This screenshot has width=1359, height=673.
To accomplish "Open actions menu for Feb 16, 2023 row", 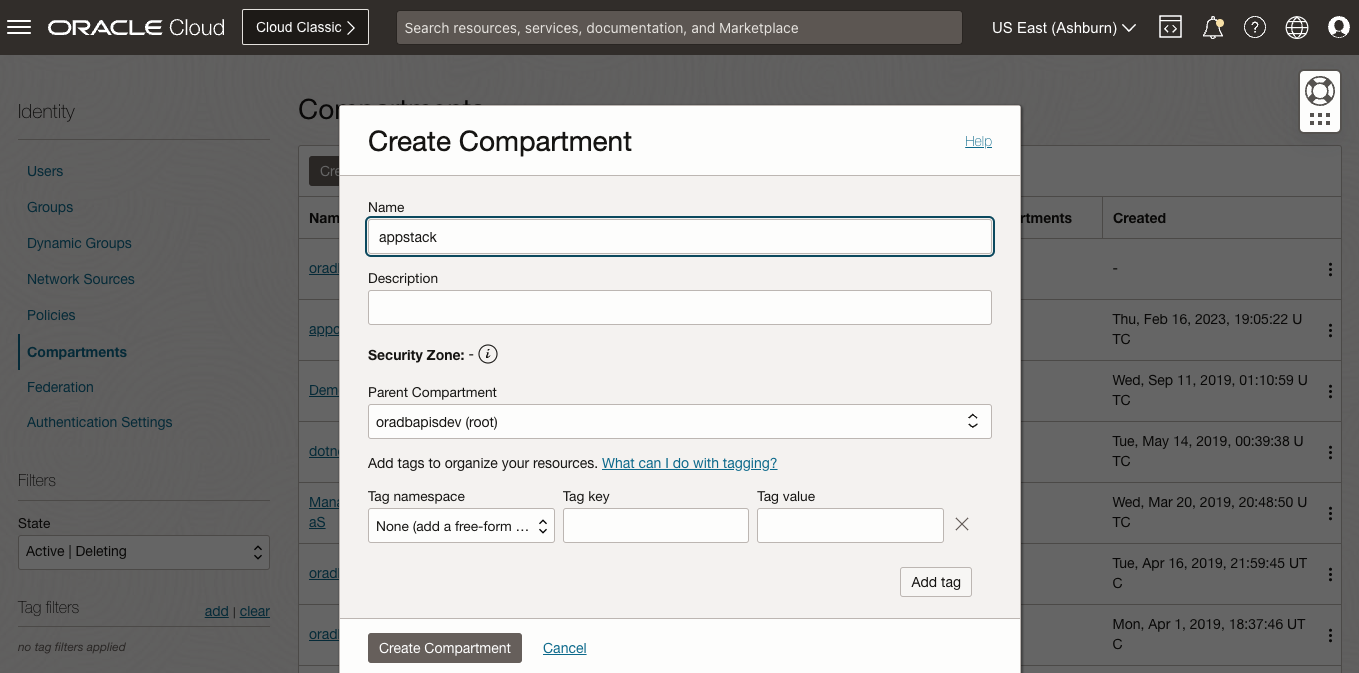I will pos(1330,330).
